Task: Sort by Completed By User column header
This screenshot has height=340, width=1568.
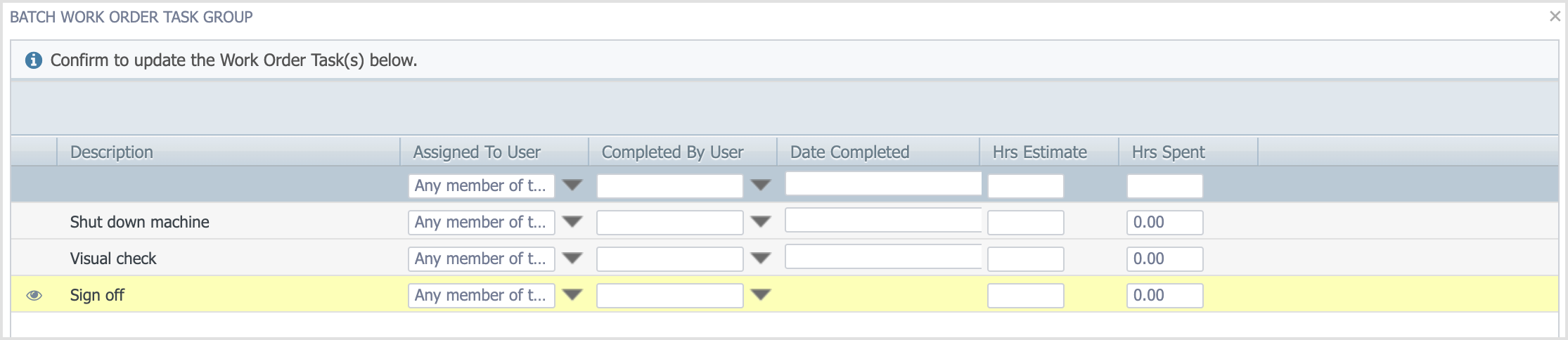Action: point(683,152)
